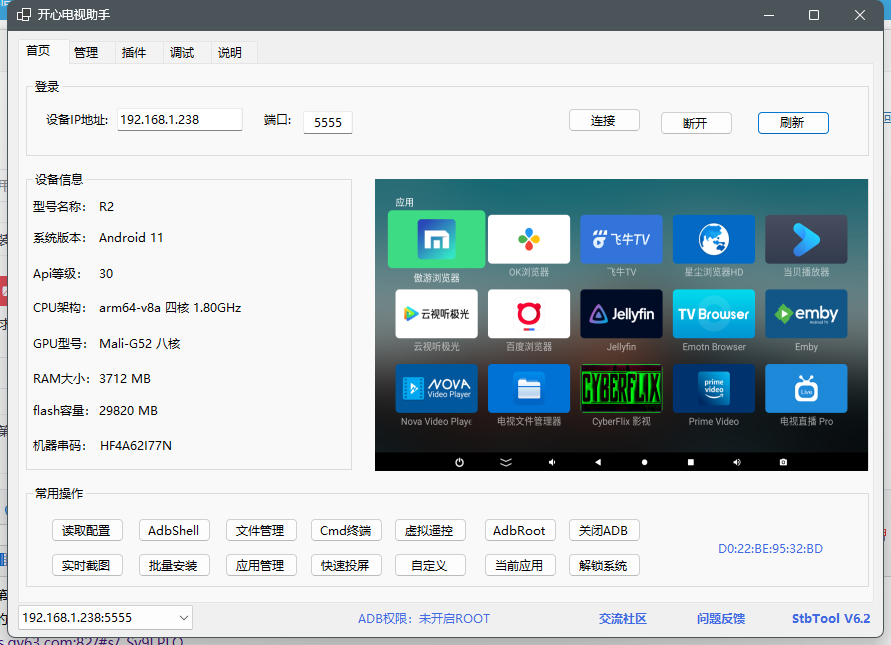Image resolution: width=891 pixels, height=645 pixels.
Task: Click the 端口 port input field
Action: point(330,122)
